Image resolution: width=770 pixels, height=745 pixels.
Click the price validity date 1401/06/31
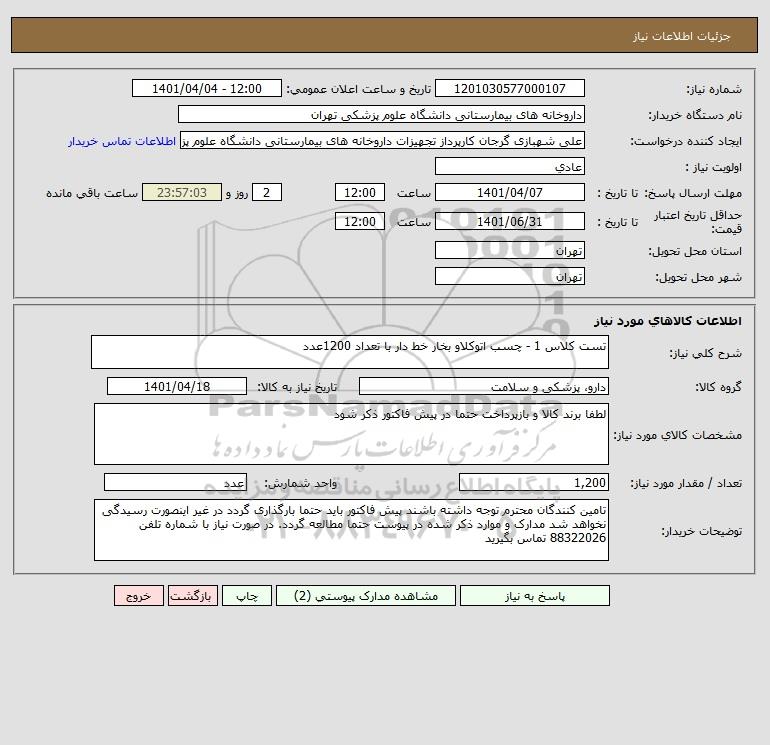[x=510, y=221]
